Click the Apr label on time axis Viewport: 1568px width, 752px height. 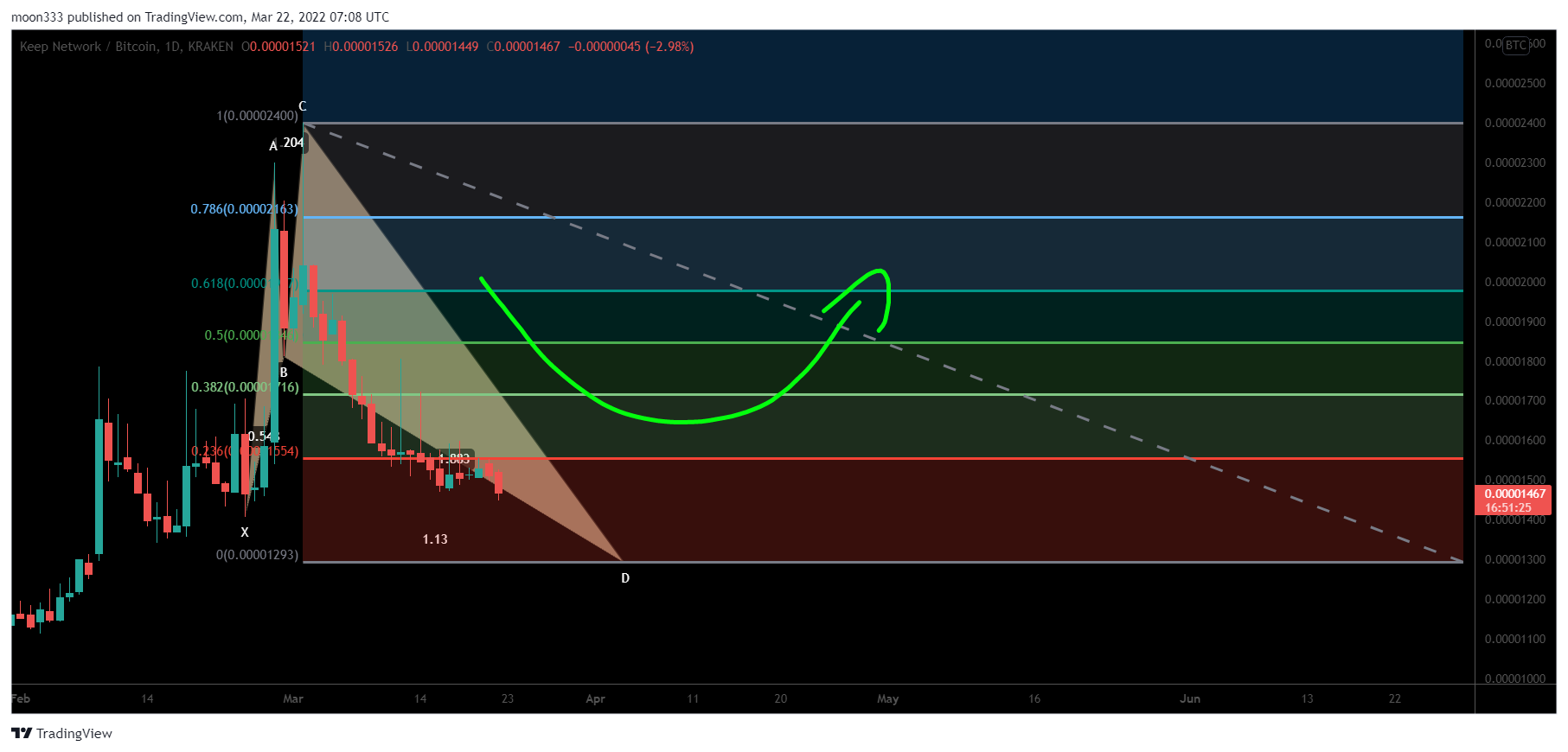tap(595, 698)
